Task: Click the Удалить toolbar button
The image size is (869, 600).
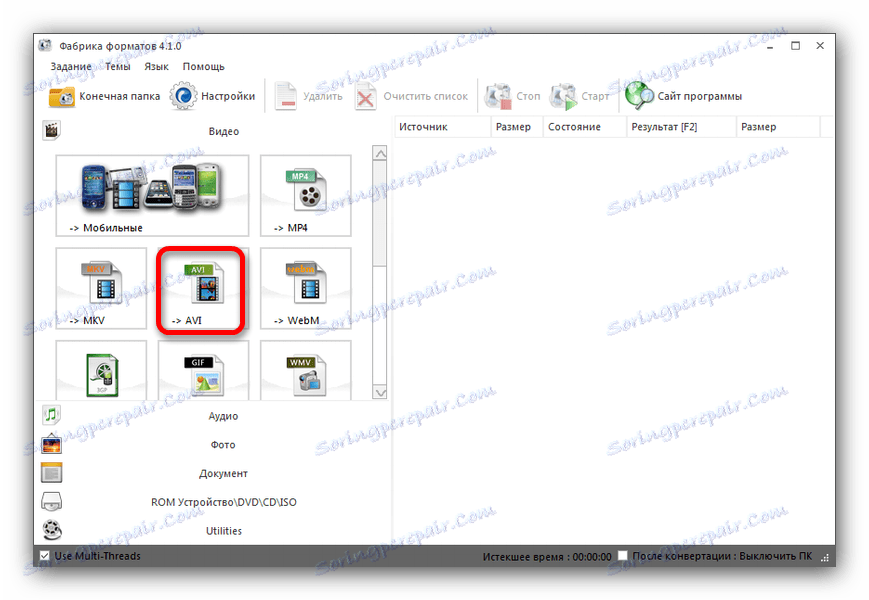Action: point(308,96)
